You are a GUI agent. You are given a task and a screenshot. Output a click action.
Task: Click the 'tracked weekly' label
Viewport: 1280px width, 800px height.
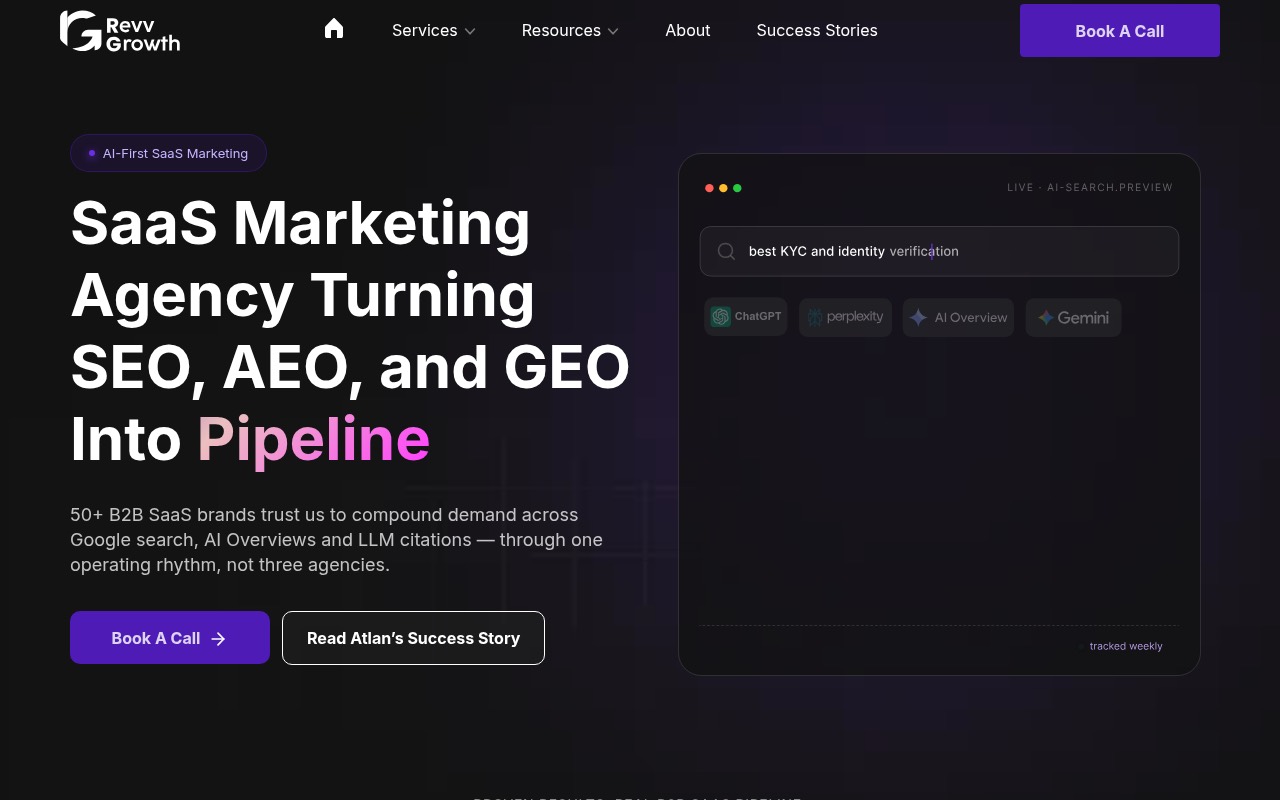(1126, 646)
